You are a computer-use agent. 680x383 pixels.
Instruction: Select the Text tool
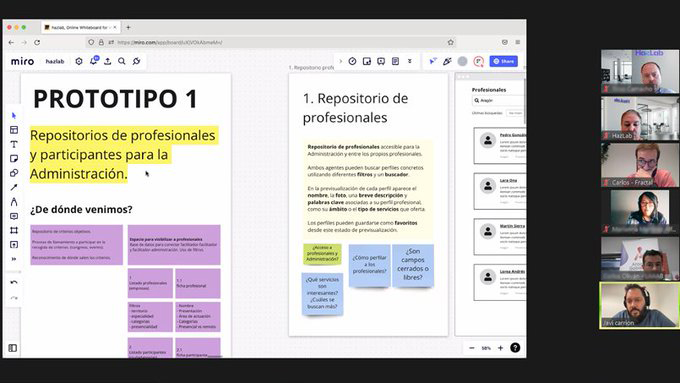[x=14, y=144]
